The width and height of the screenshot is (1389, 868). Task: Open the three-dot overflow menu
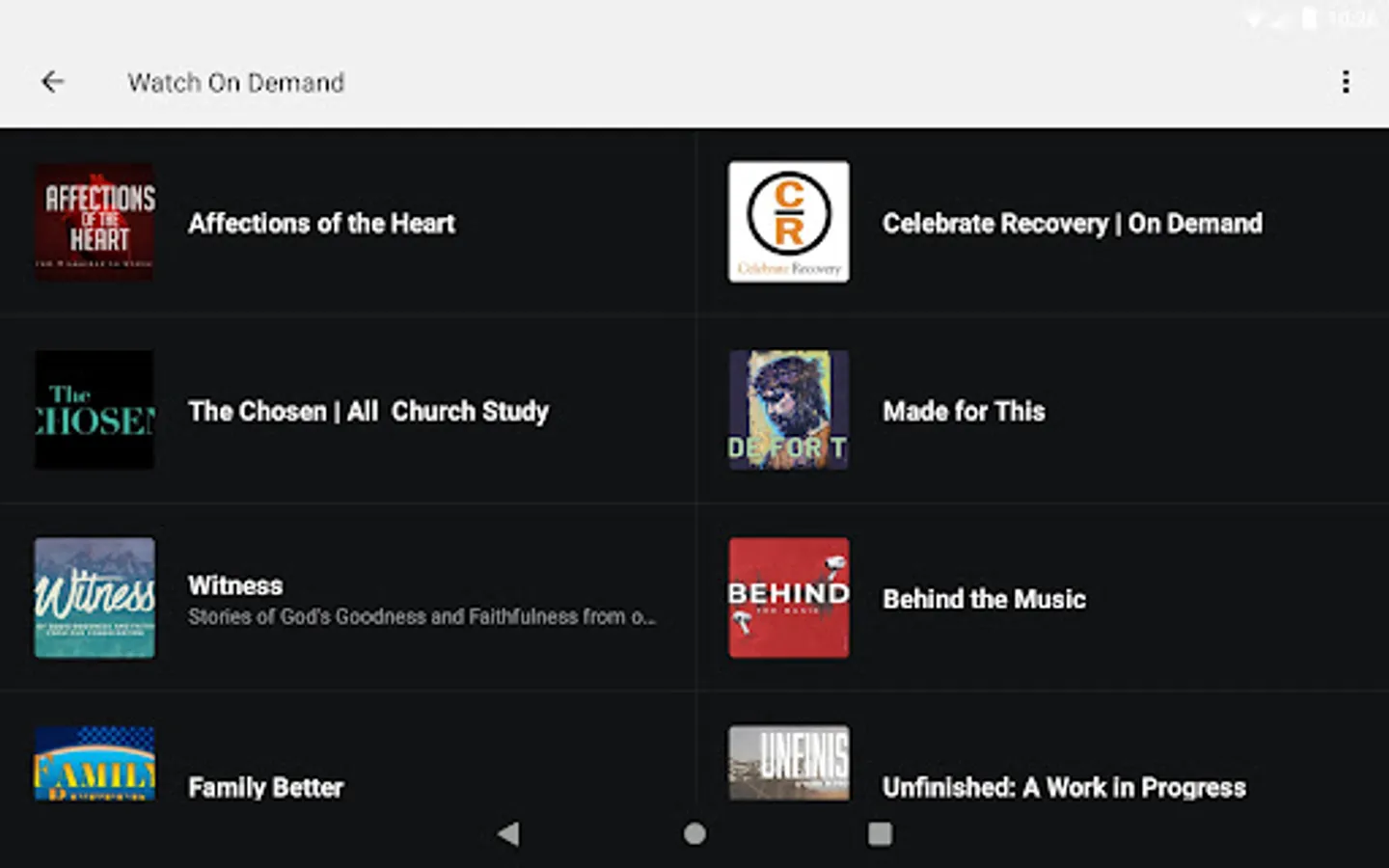coord(1346,82)
